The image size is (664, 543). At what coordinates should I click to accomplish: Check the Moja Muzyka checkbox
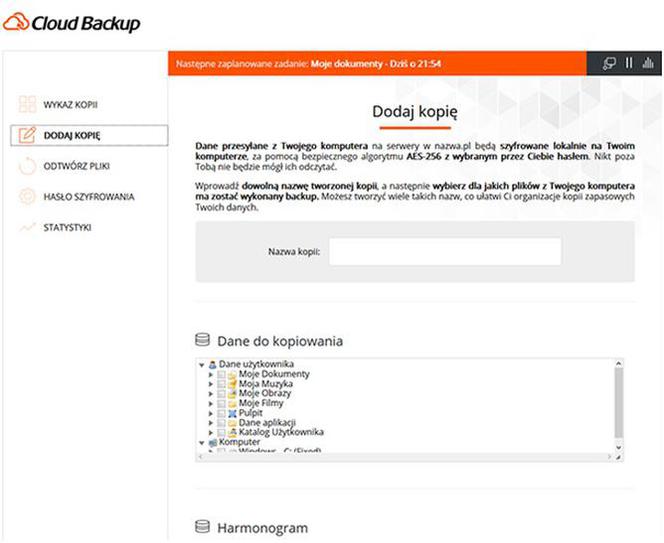(221, 384)
